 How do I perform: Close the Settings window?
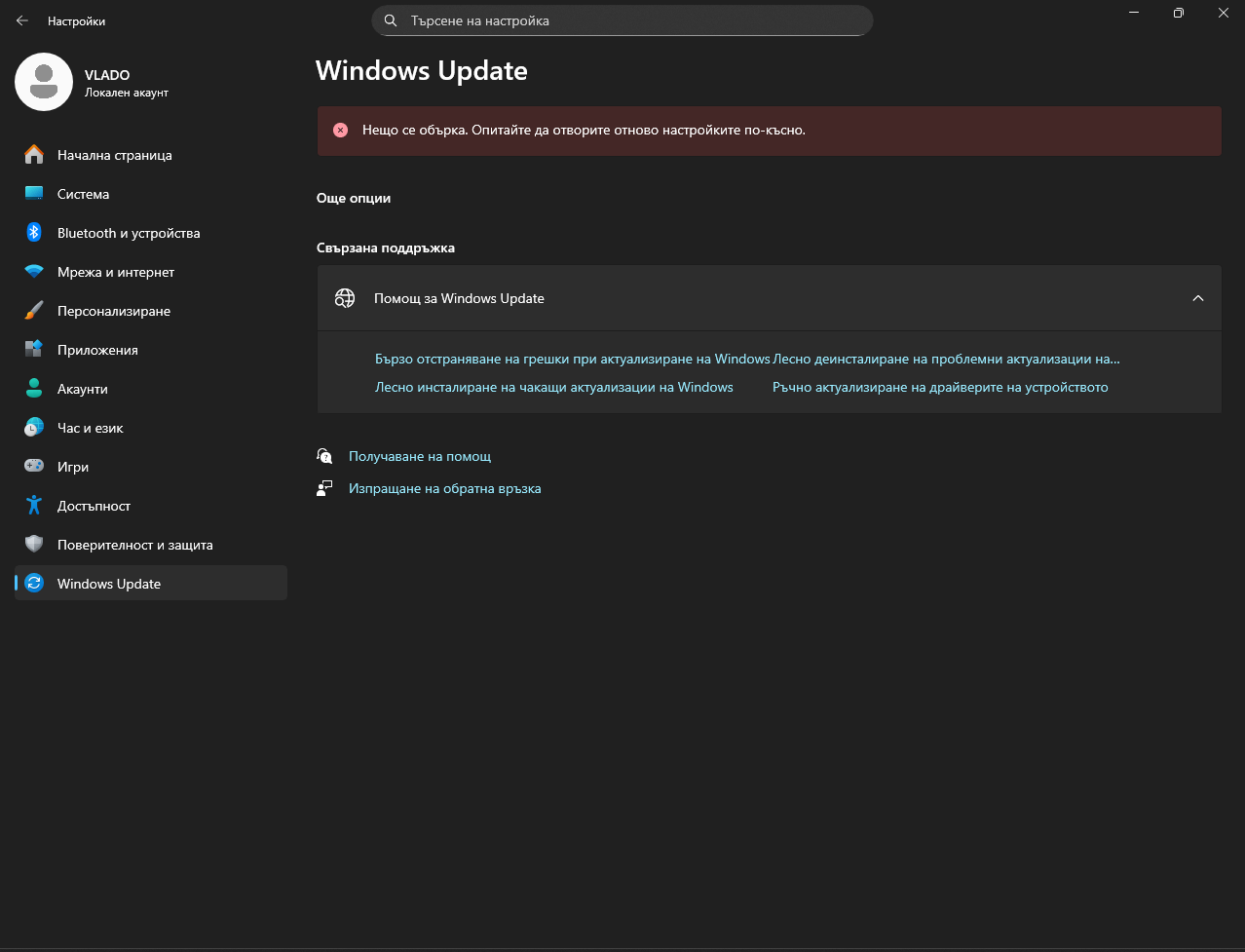[x=1224, y=13]
